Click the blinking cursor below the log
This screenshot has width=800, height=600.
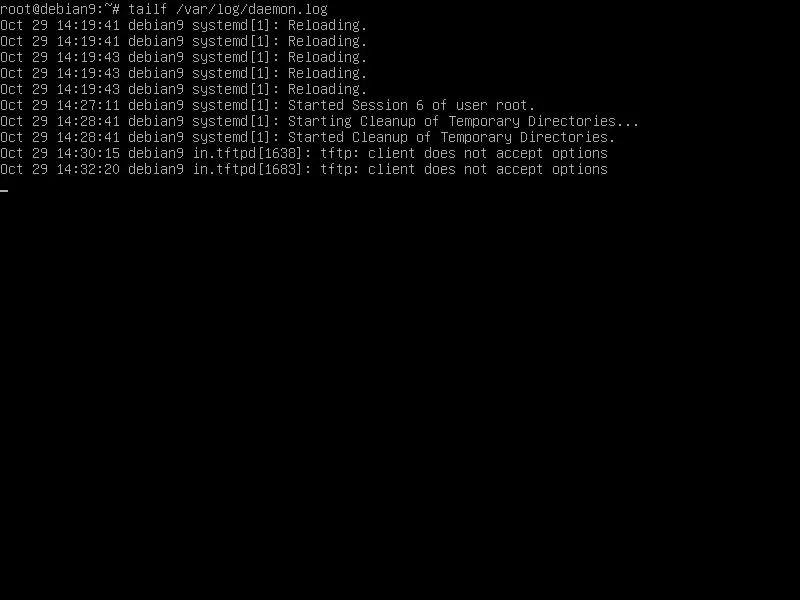4,191
